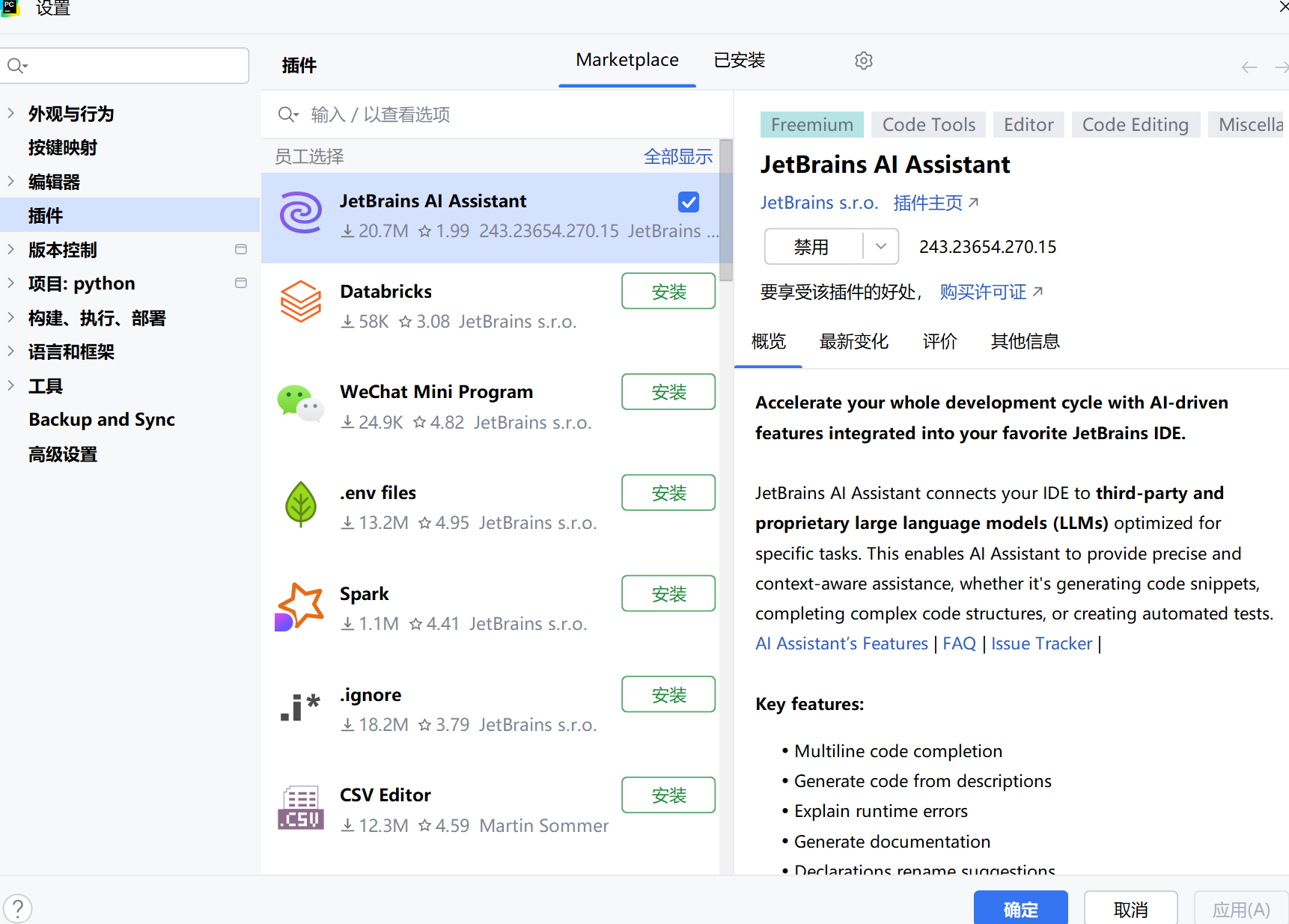Install the Databricks plugin
1289x924 pixels.
point(668,291)
